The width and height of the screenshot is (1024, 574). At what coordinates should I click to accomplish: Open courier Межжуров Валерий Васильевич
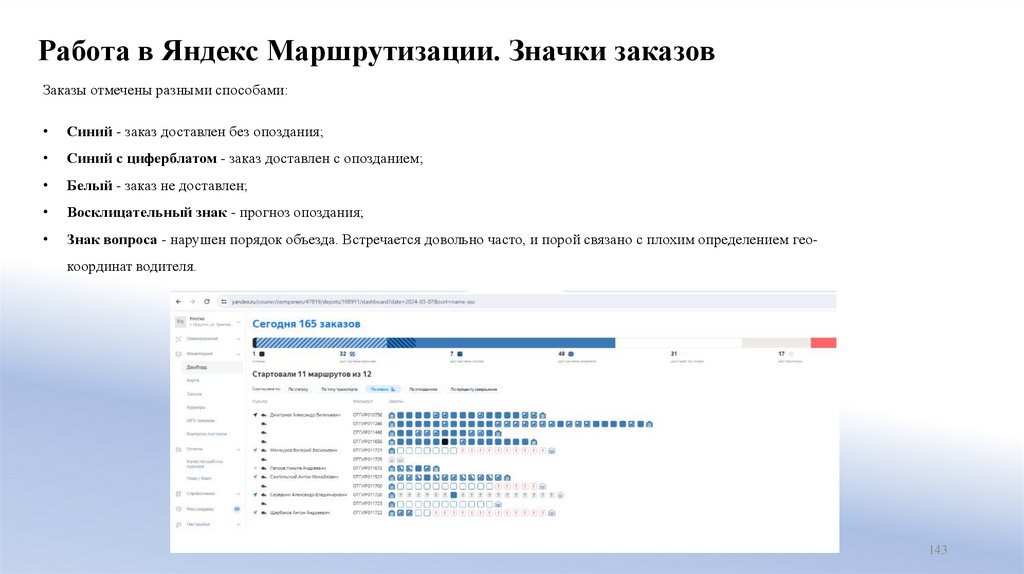[303, 451]
